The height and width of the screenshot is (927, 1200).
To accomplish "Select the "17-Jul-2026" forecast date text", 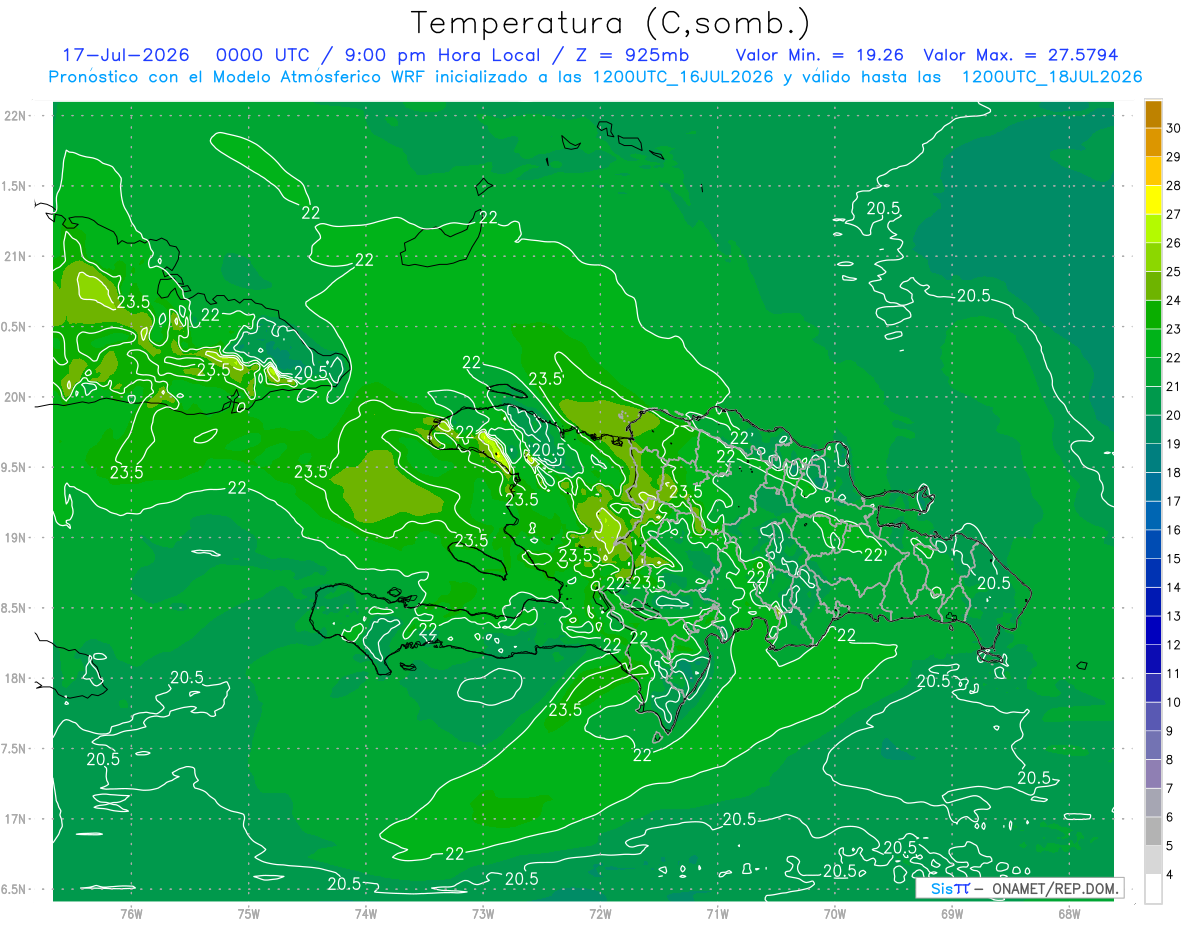I will click(125, 55).
